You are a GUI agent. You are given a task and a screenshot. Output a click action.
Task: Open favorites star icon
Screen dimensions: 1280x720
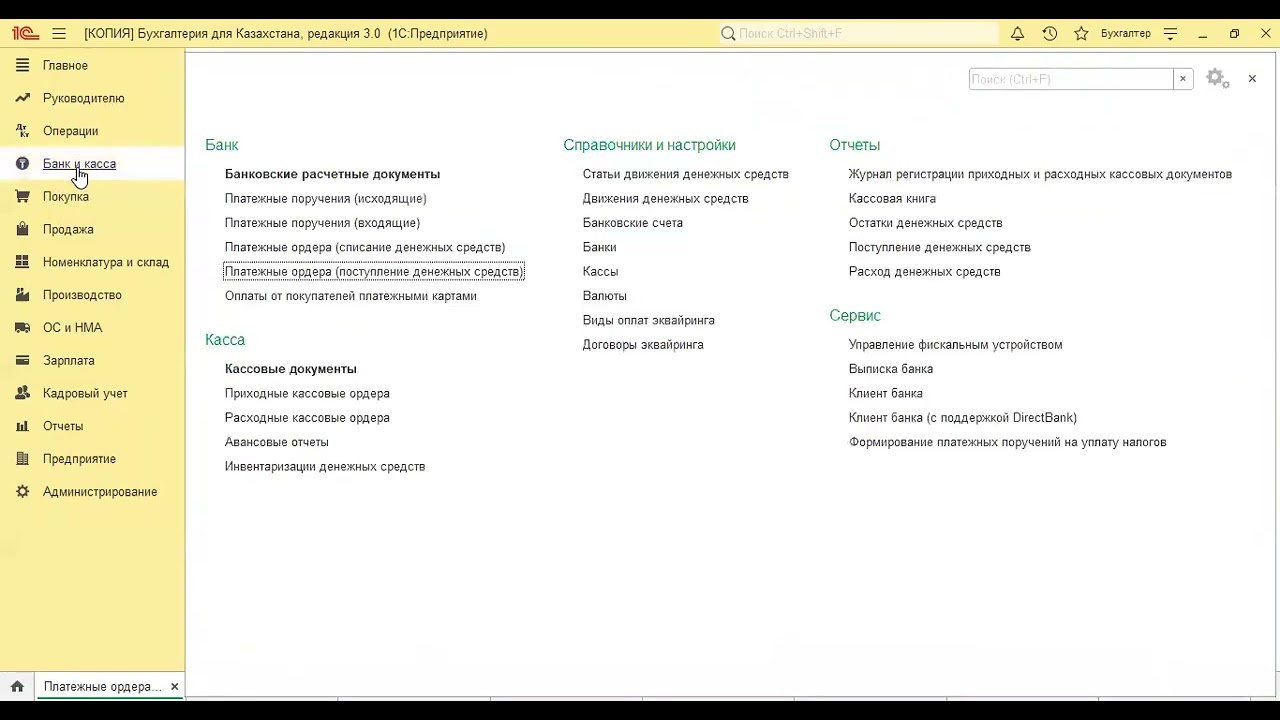pos(1081,34)
